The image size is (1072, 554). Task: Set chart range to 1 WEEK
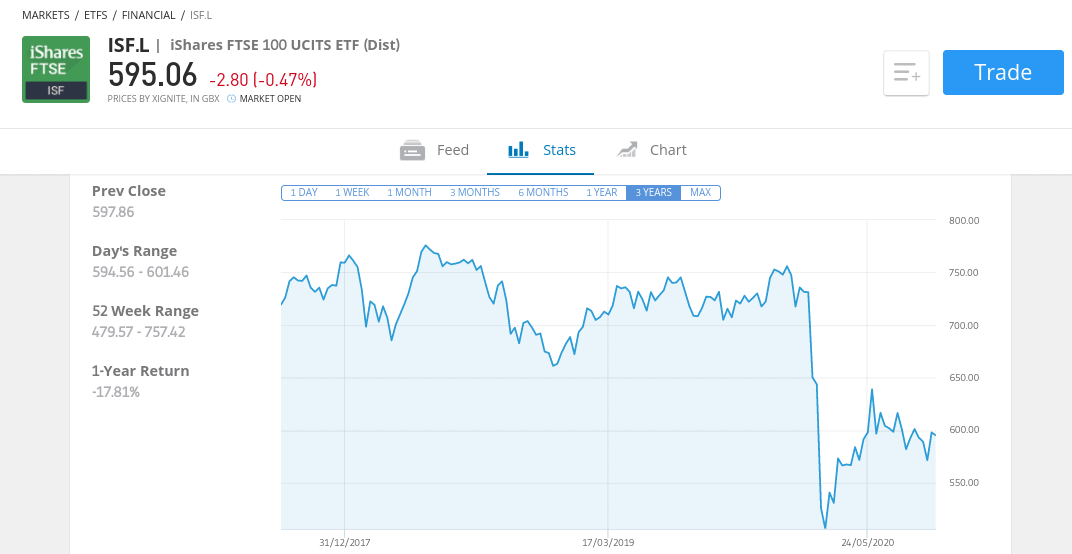pyautogui.click(x=352, y=192)
